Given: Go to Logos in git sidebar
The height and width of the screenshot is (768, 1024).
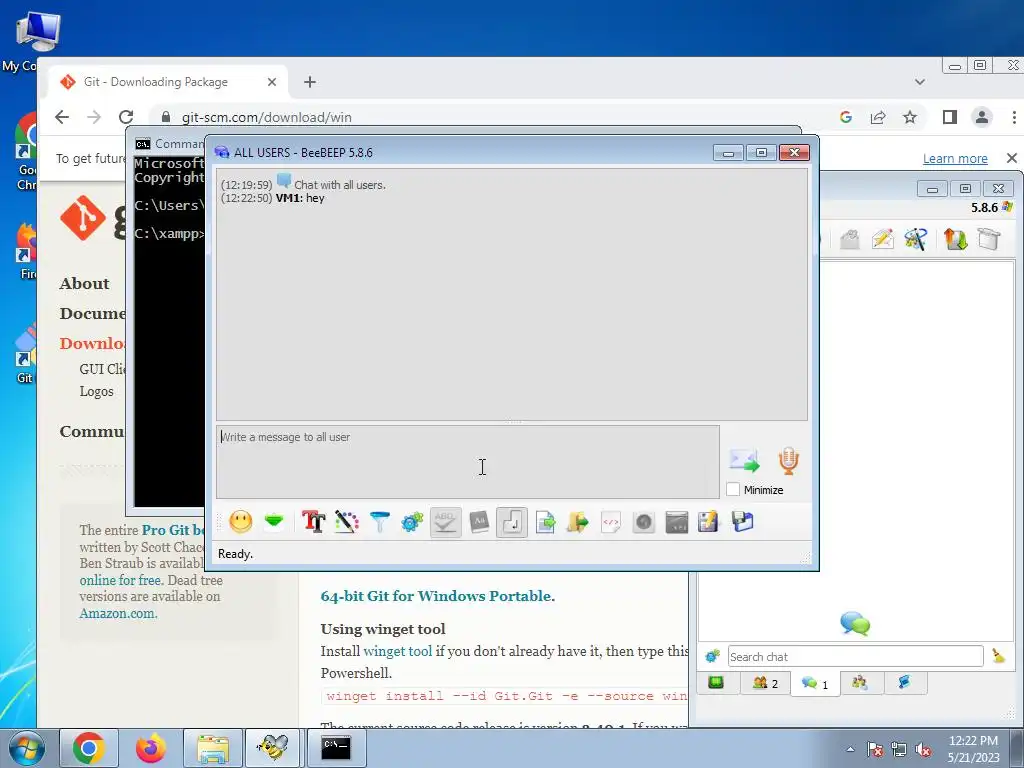Looking at the screenshot, I should (97, 391).
